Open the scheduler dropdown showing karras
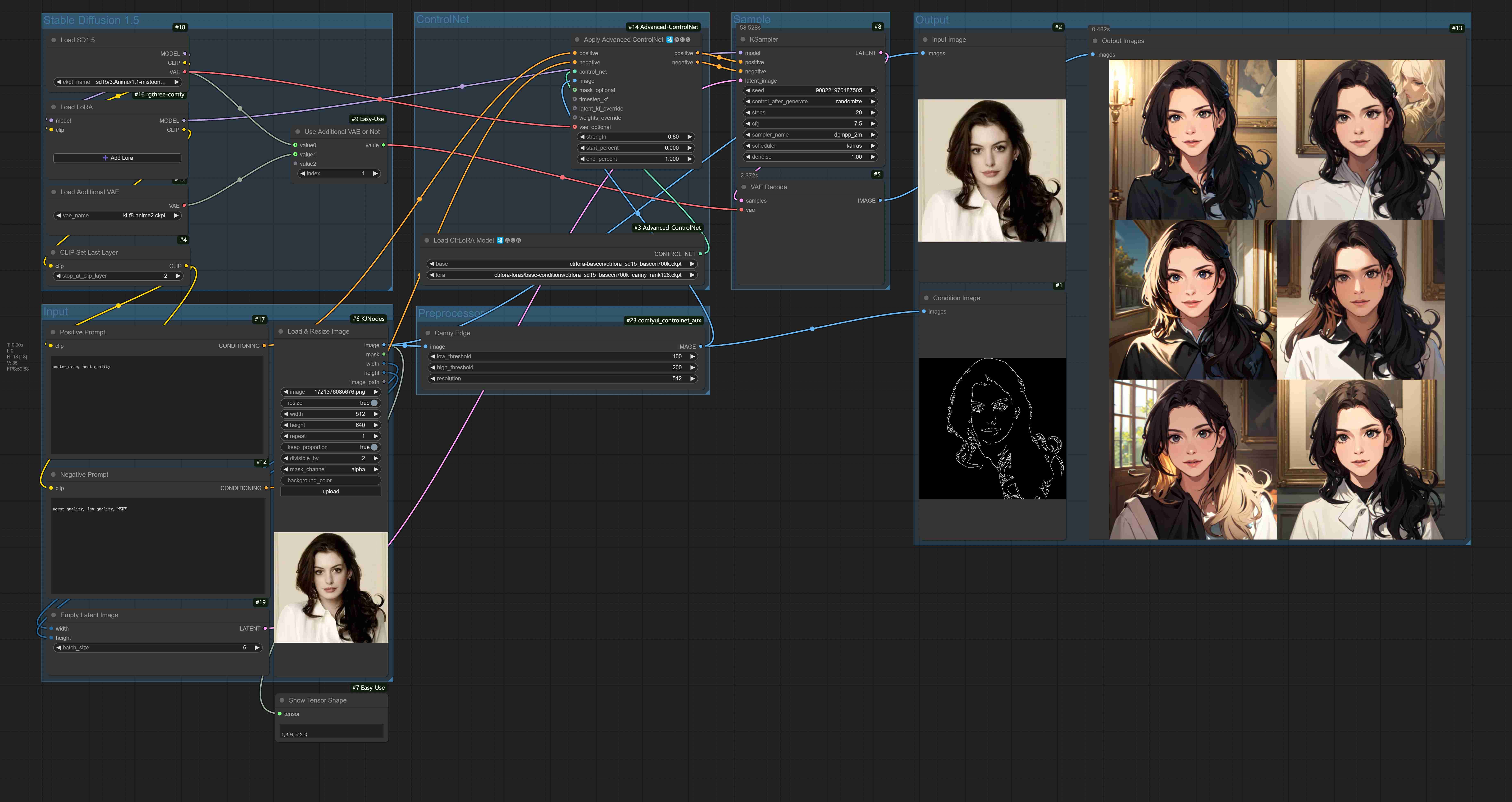This screenshot has width=1512, height=802. pyautogui.click(x=810, y=146)
